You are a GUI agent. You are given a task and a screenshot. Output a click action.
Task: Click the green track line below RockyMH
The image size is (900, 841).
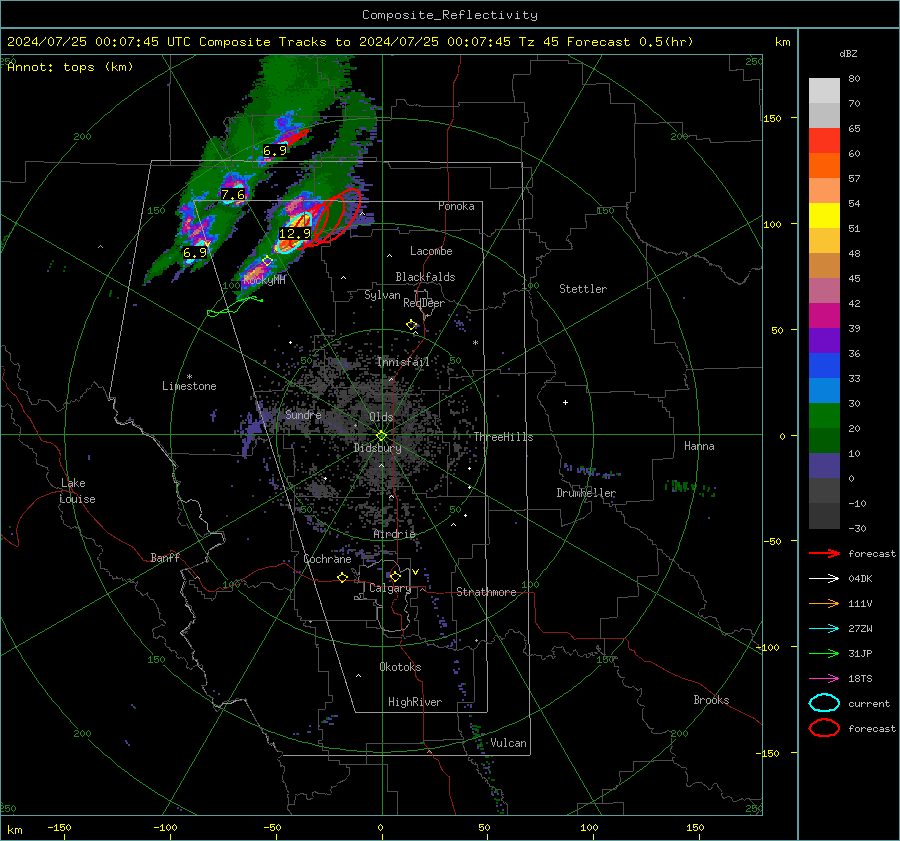point(234,307)
